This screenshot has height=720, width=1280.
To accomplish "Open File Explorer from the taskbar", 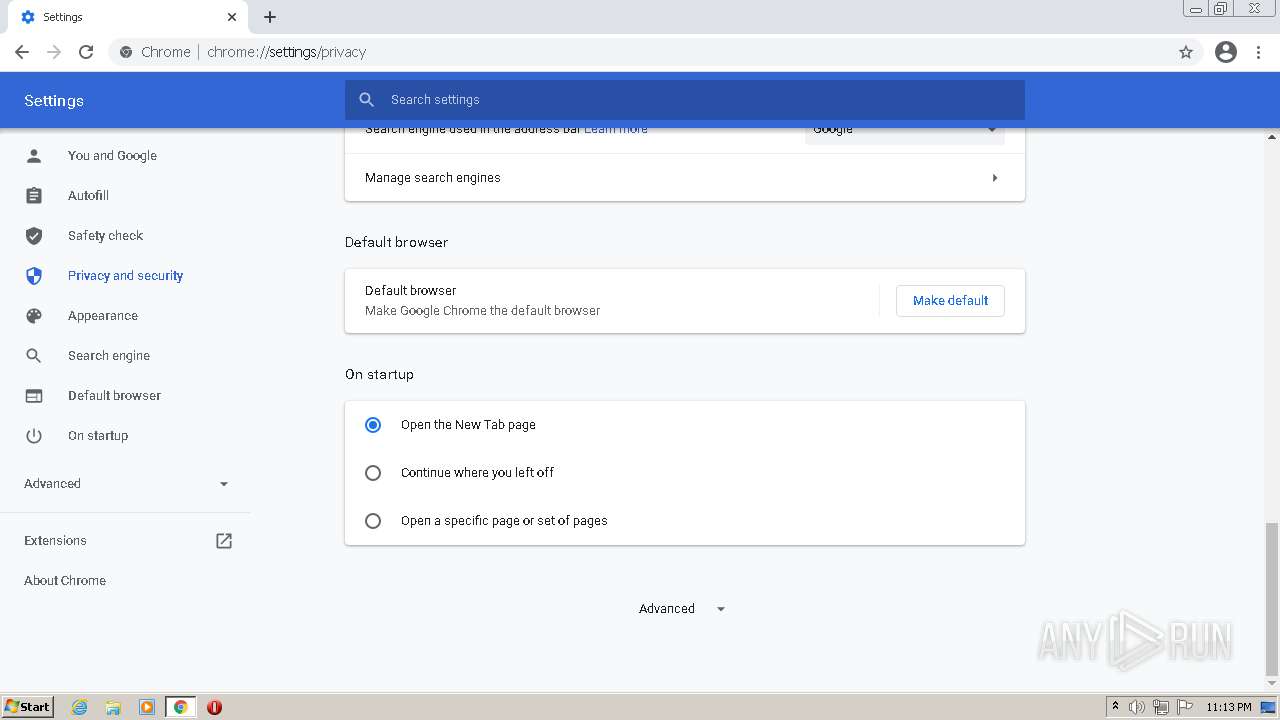I will click(x=113, y=707).
